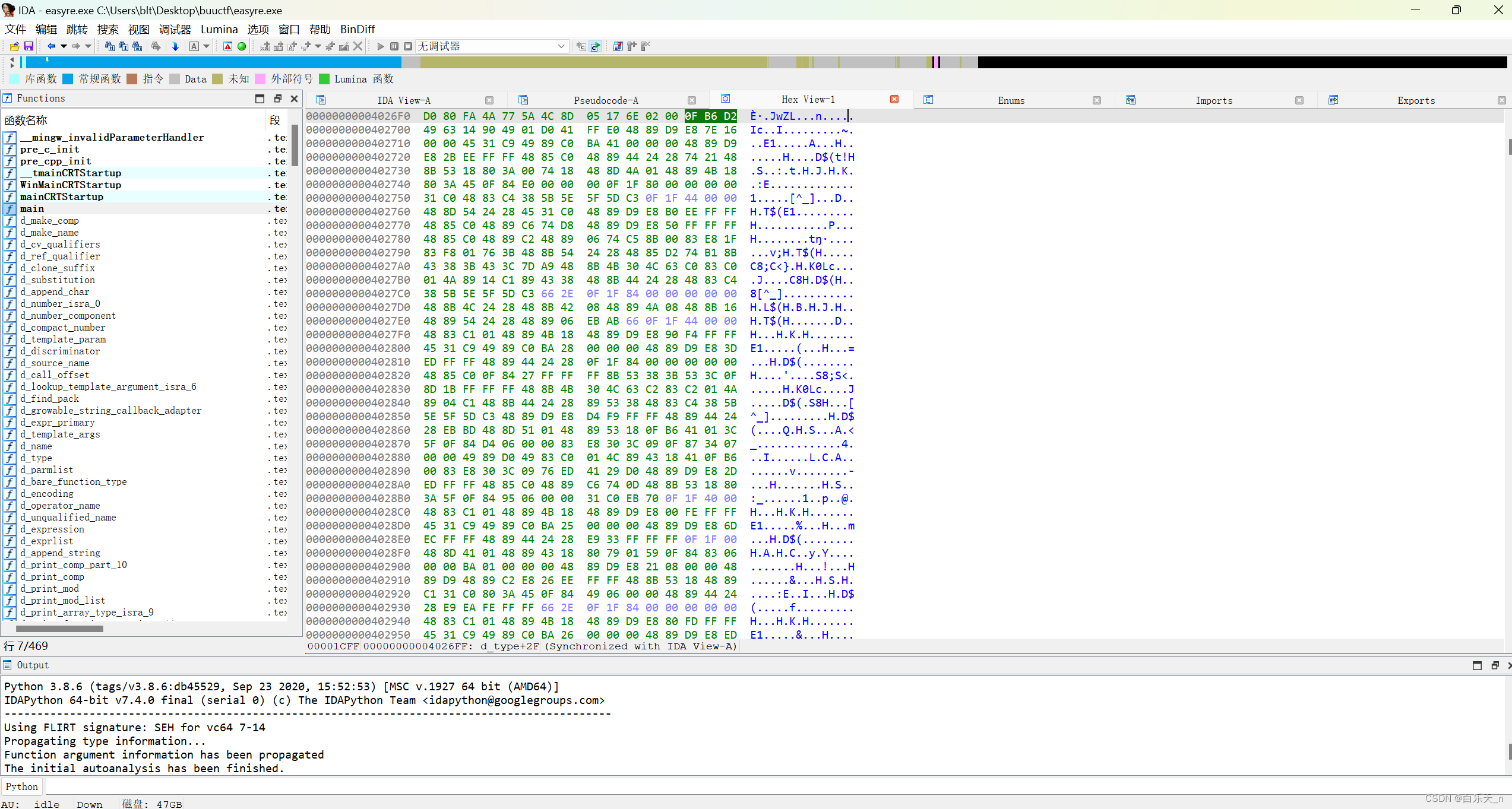The image size is (1512, 809).
Task: Click the blue regular function color swatch
Action: [x=68, y=79]
